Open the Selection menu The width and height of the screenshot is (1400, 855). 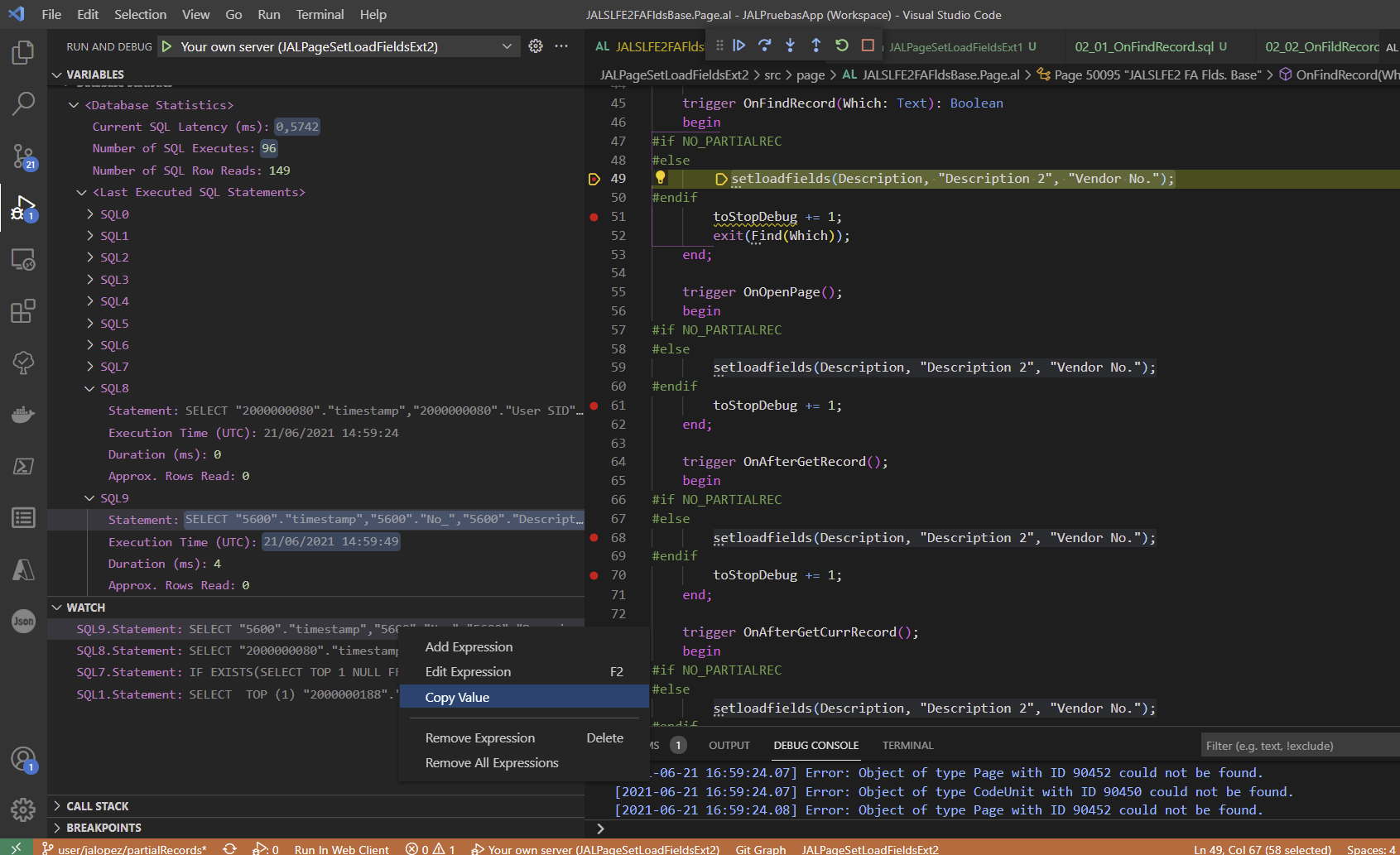coord(140,15)
